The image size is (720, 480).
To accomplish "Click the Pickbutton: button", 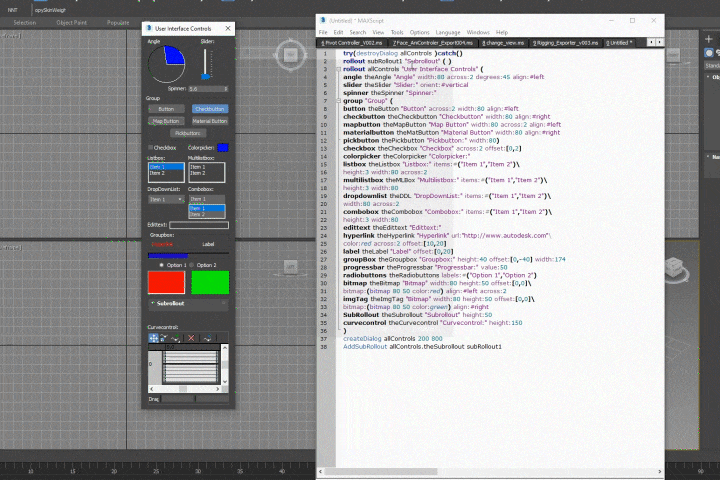I will 188,133.
